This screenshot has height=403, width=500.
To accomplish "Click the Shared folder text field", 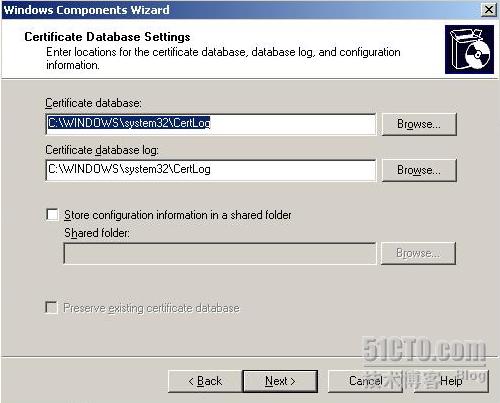I will [x=220, y=253].
